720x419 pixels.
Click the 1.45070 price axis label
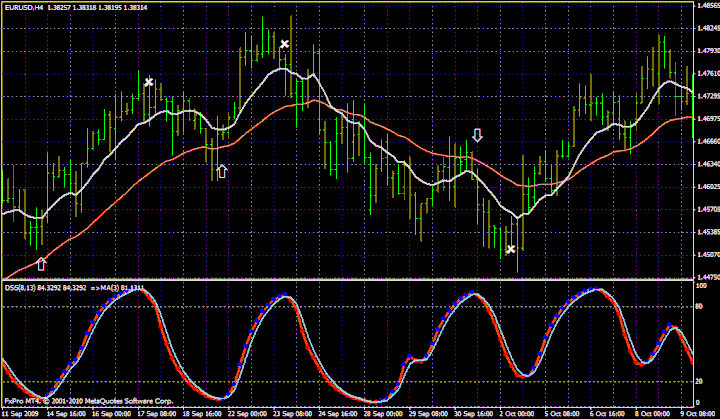pyautogui.click(x=708, y=255)
